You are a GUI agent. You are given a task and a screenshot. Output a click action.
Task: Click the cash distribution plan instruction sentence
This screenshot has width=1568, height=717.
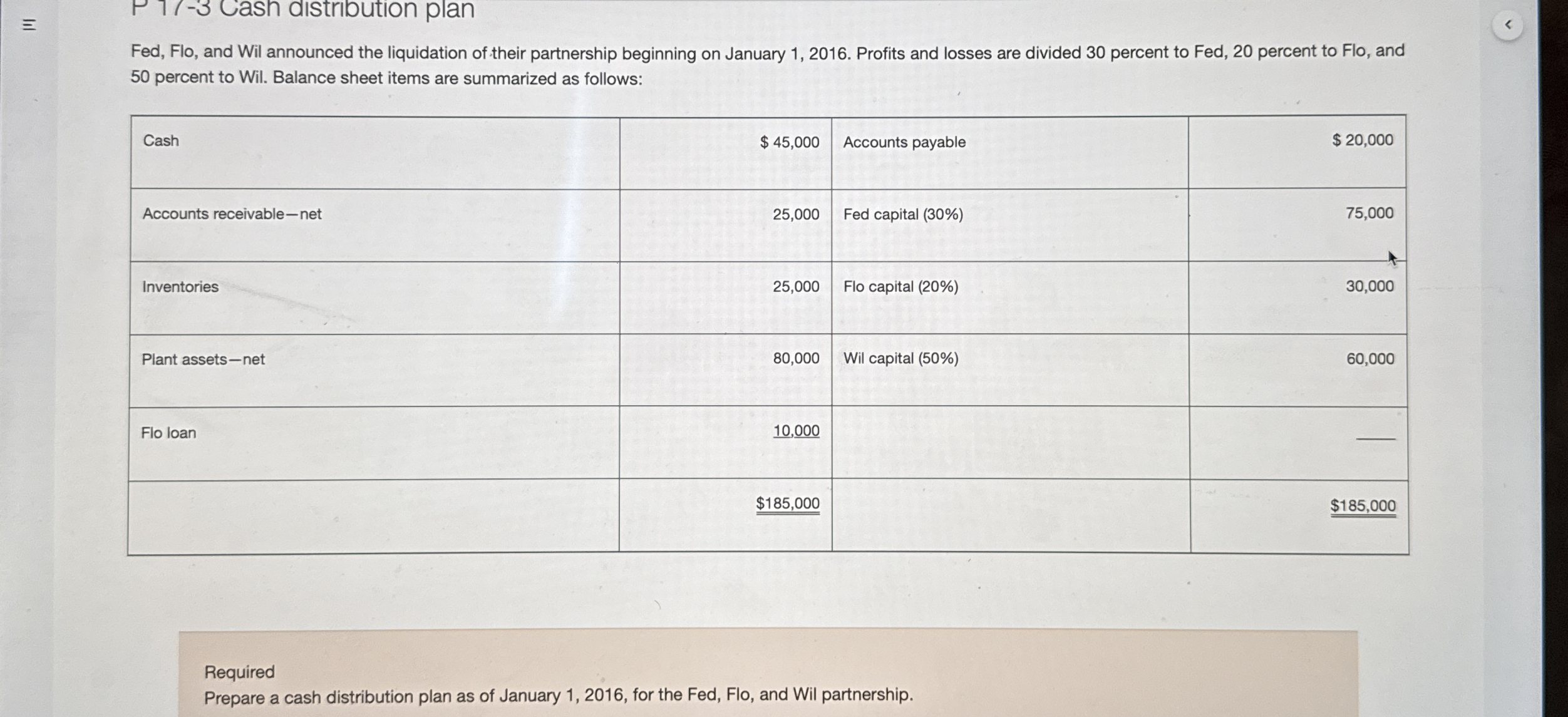tap(559, 695)
